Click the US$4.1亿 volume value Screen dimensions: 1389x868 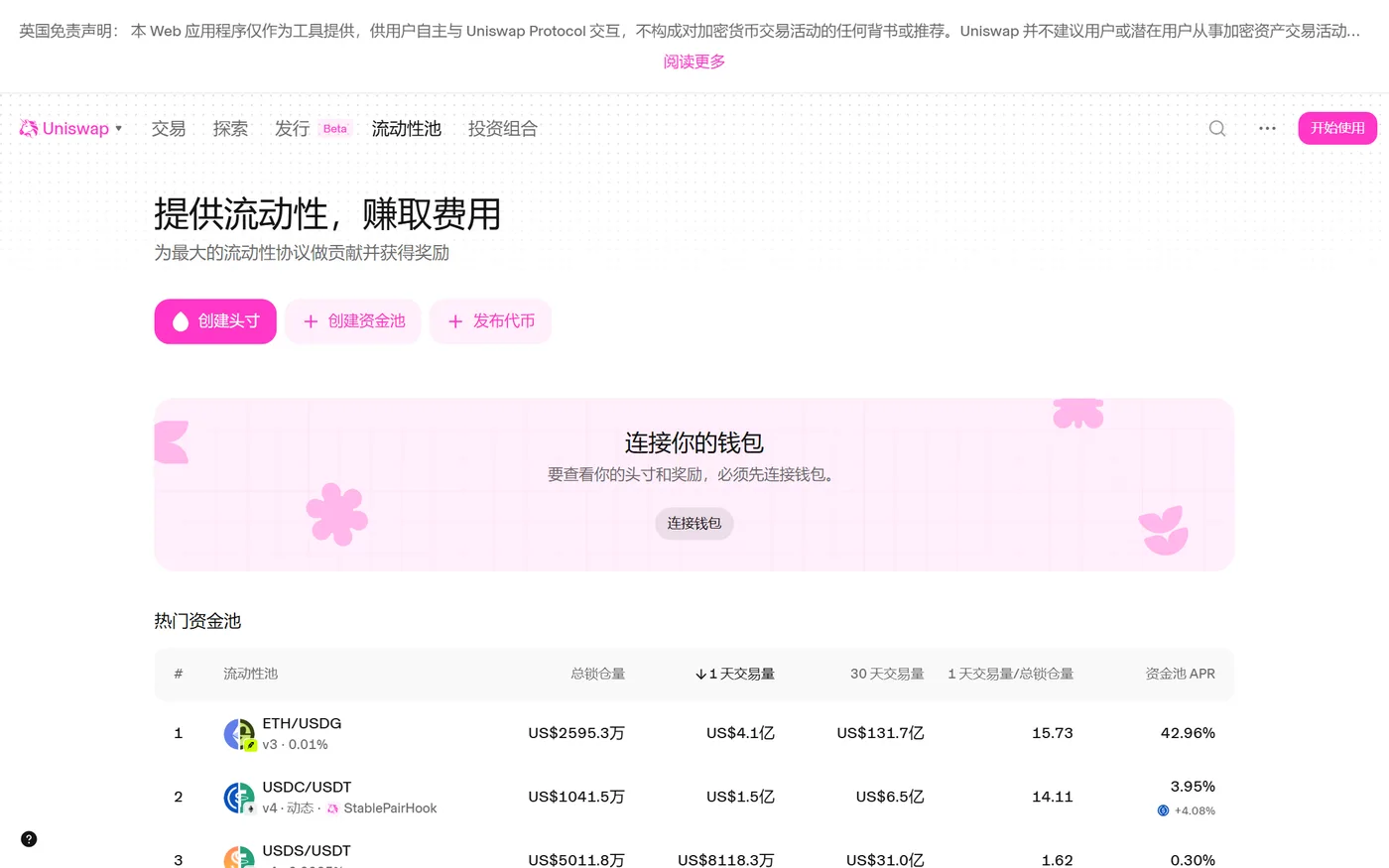point(740,733)
